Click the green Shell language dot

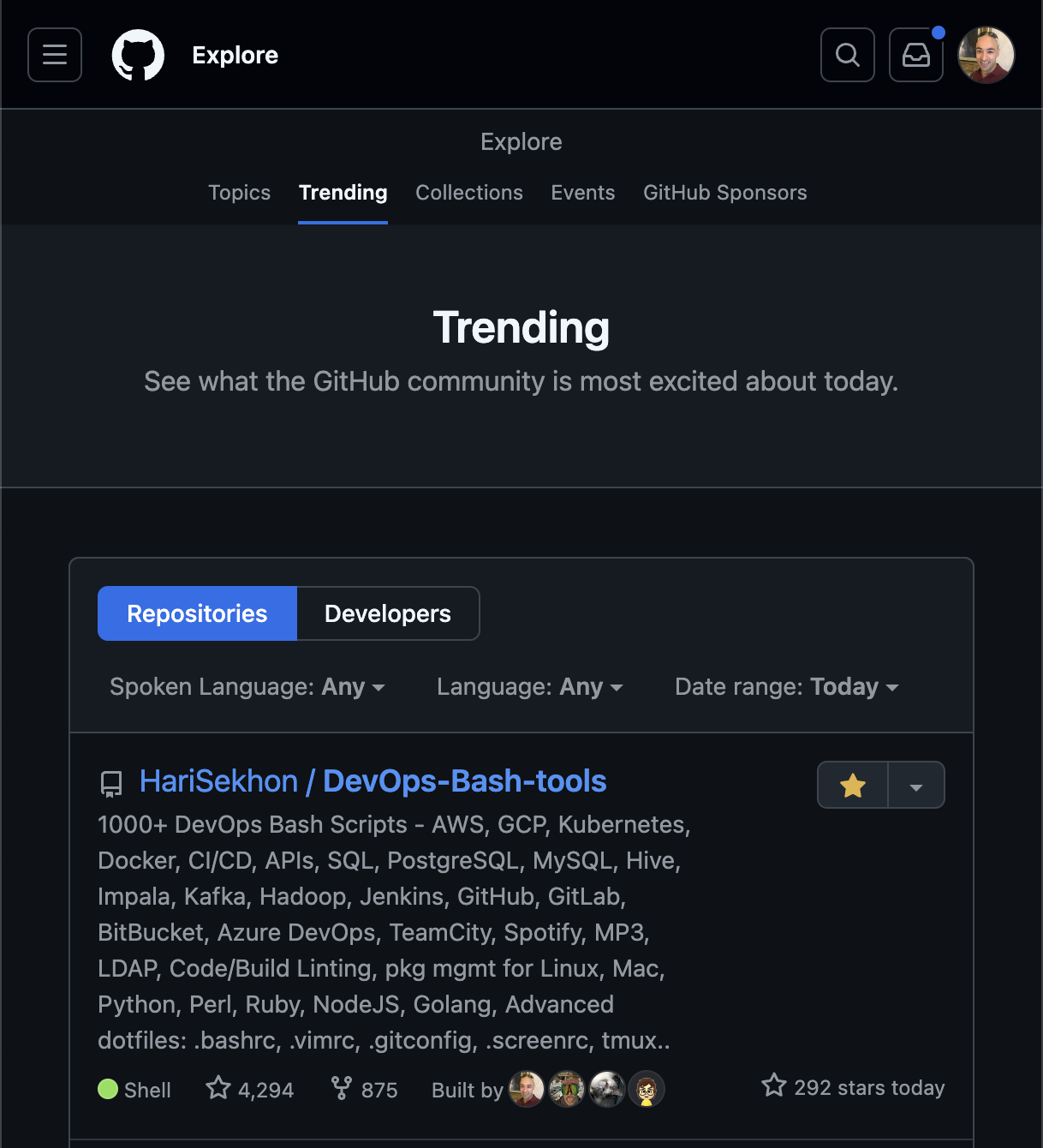(107, 1088)
